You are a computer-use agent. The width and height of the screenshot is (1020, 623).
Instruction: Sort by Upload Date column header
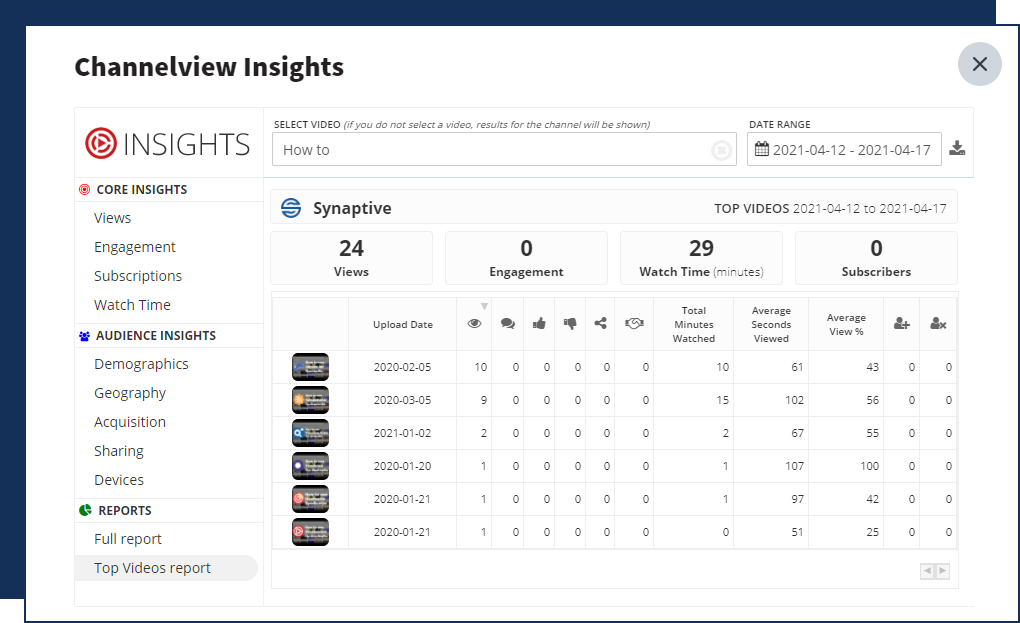[403, 325]
